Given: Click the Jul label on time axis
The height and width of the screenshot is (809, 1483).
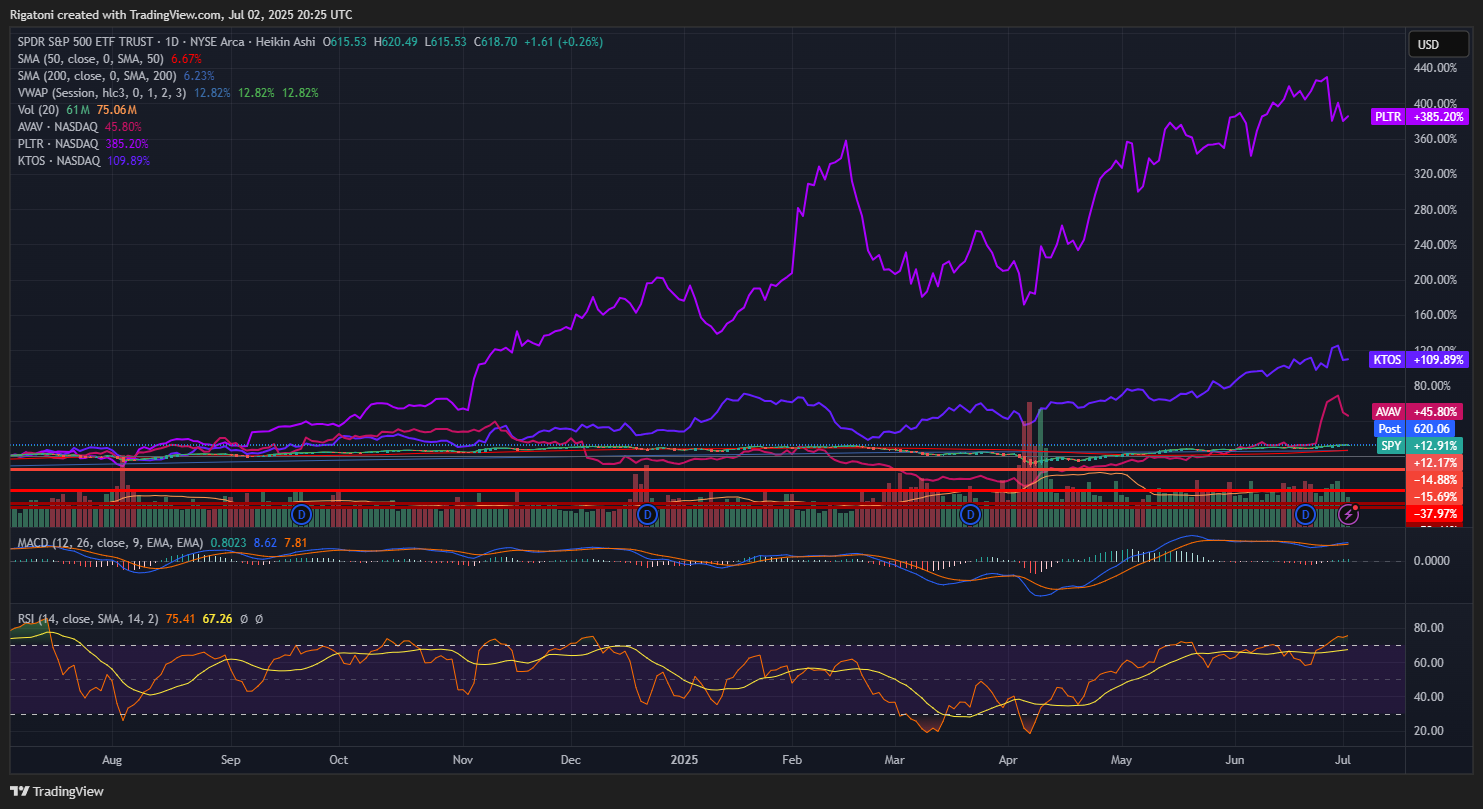Looking at the screenshot, I should [1342, 760].
